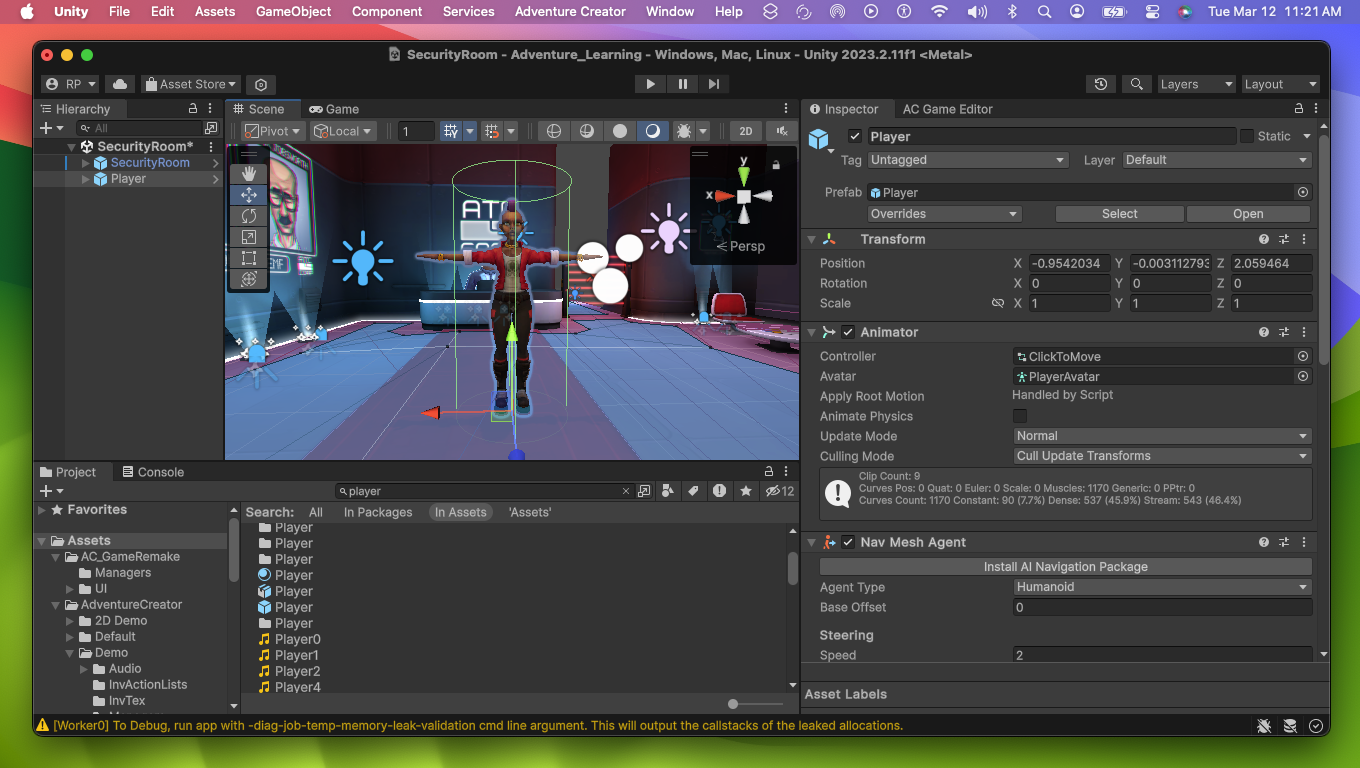Viewport: 1360px width, 768px height.
Task: Click the Speed value field under Steering
Action: click(x=1160, y=655)
